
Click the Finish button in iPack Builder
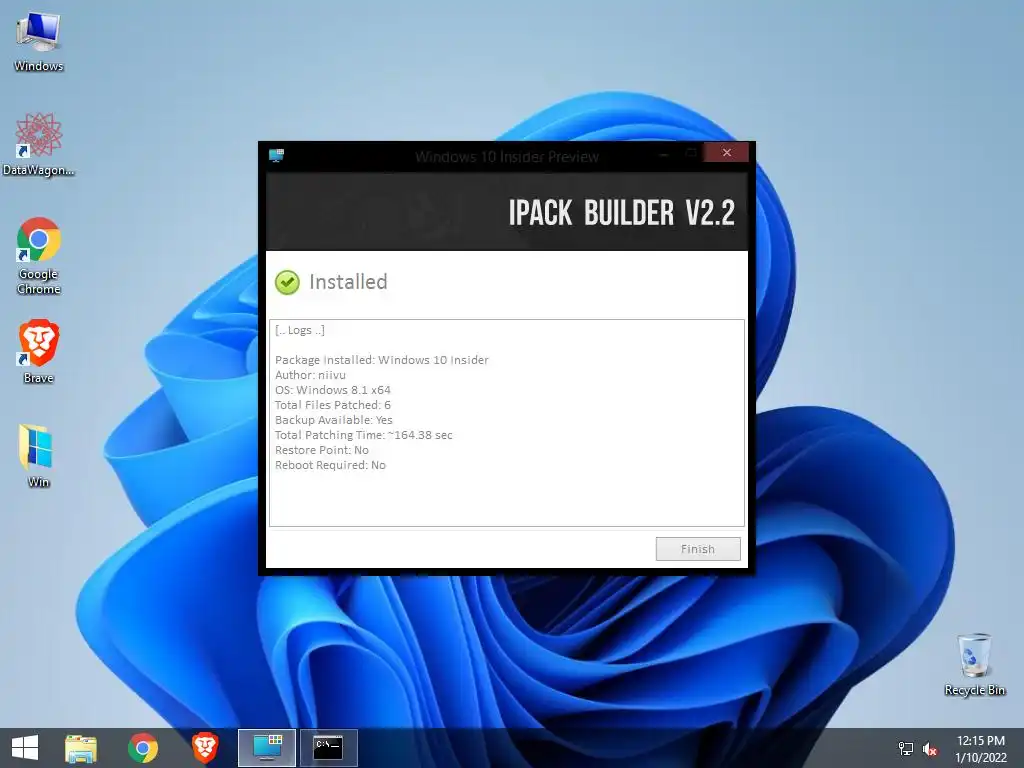click(x=698, y=549)
